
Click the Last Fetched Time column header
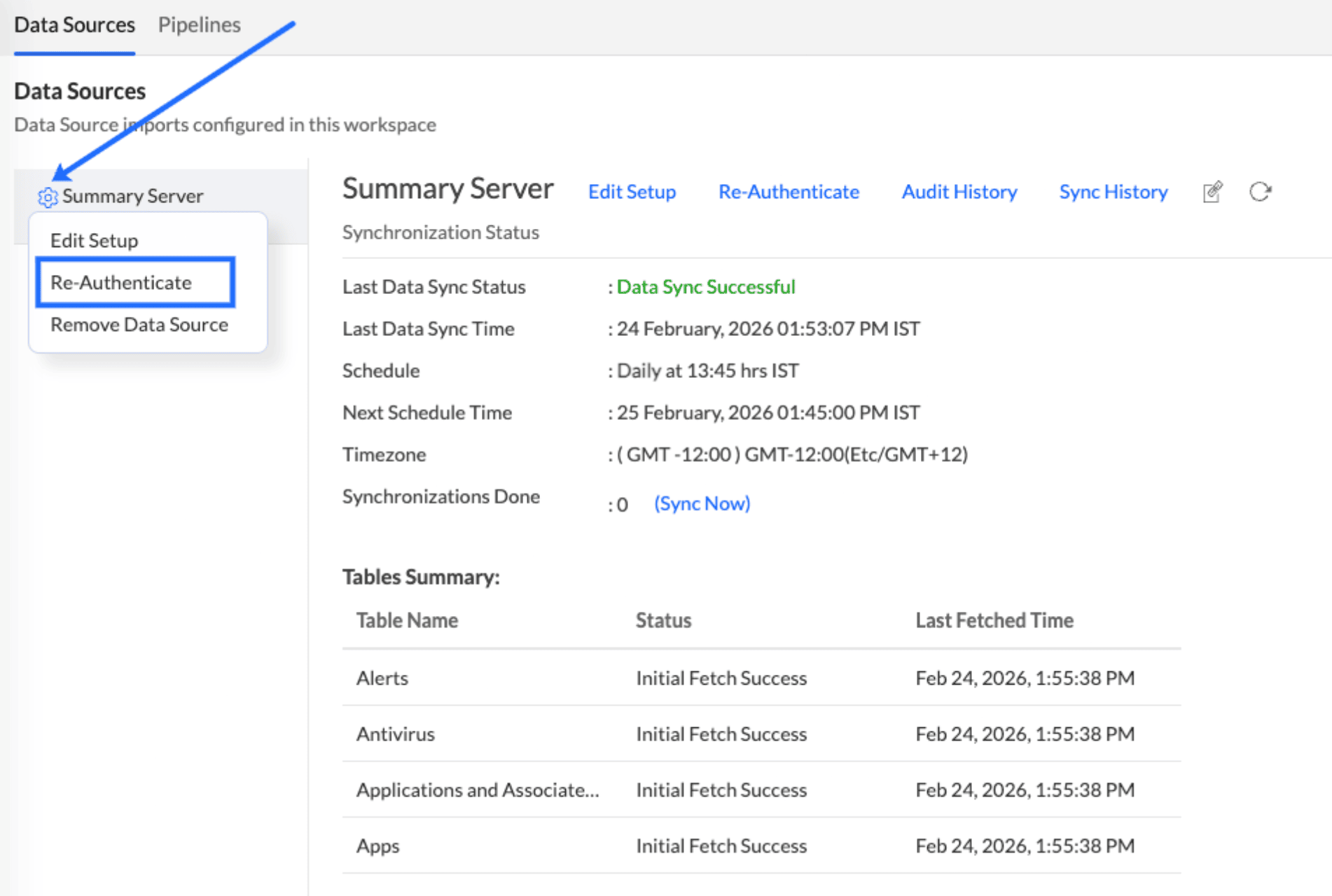click(x=994, y=621)
